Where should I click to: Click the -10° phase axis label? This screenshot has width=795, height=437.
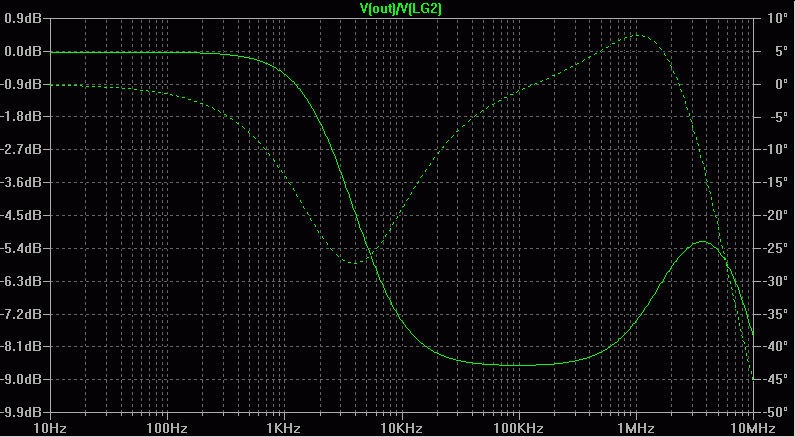[775, 150]
